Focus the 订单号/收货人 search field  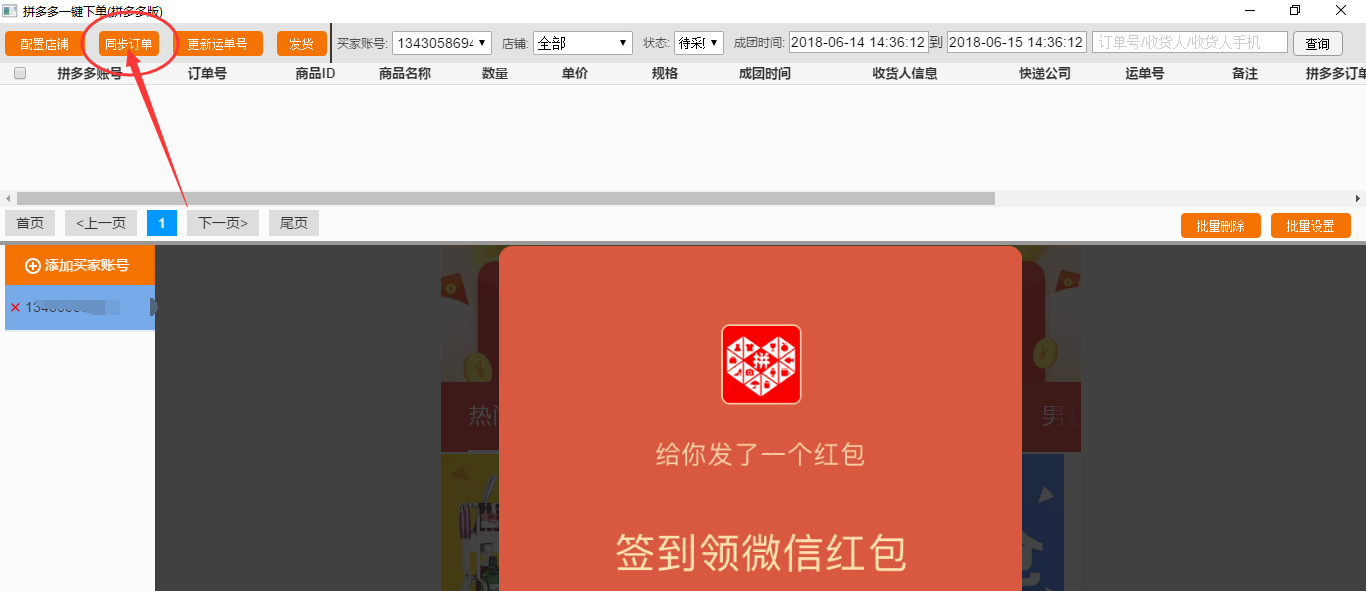[x=1190, y=43]
